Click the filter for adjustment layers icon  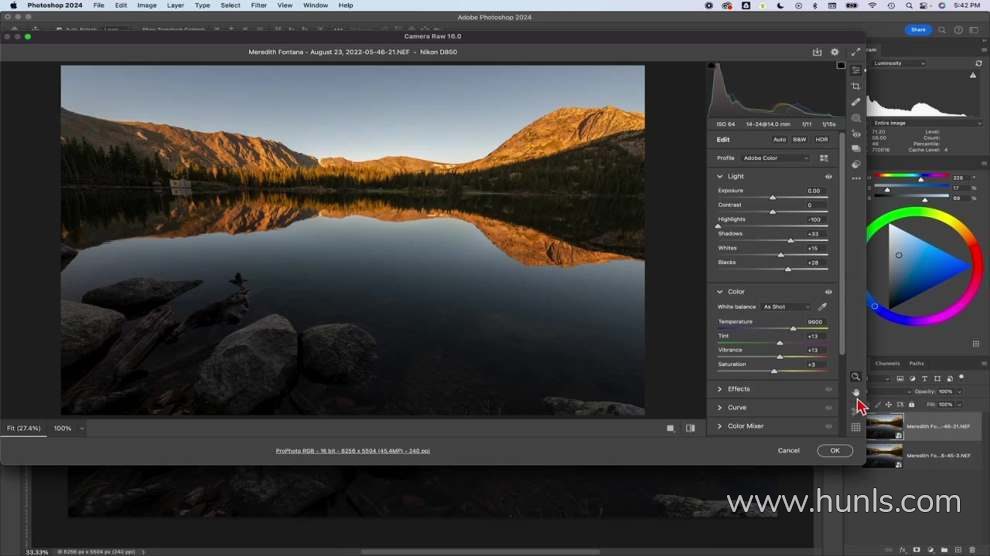[x=912, y=379]
